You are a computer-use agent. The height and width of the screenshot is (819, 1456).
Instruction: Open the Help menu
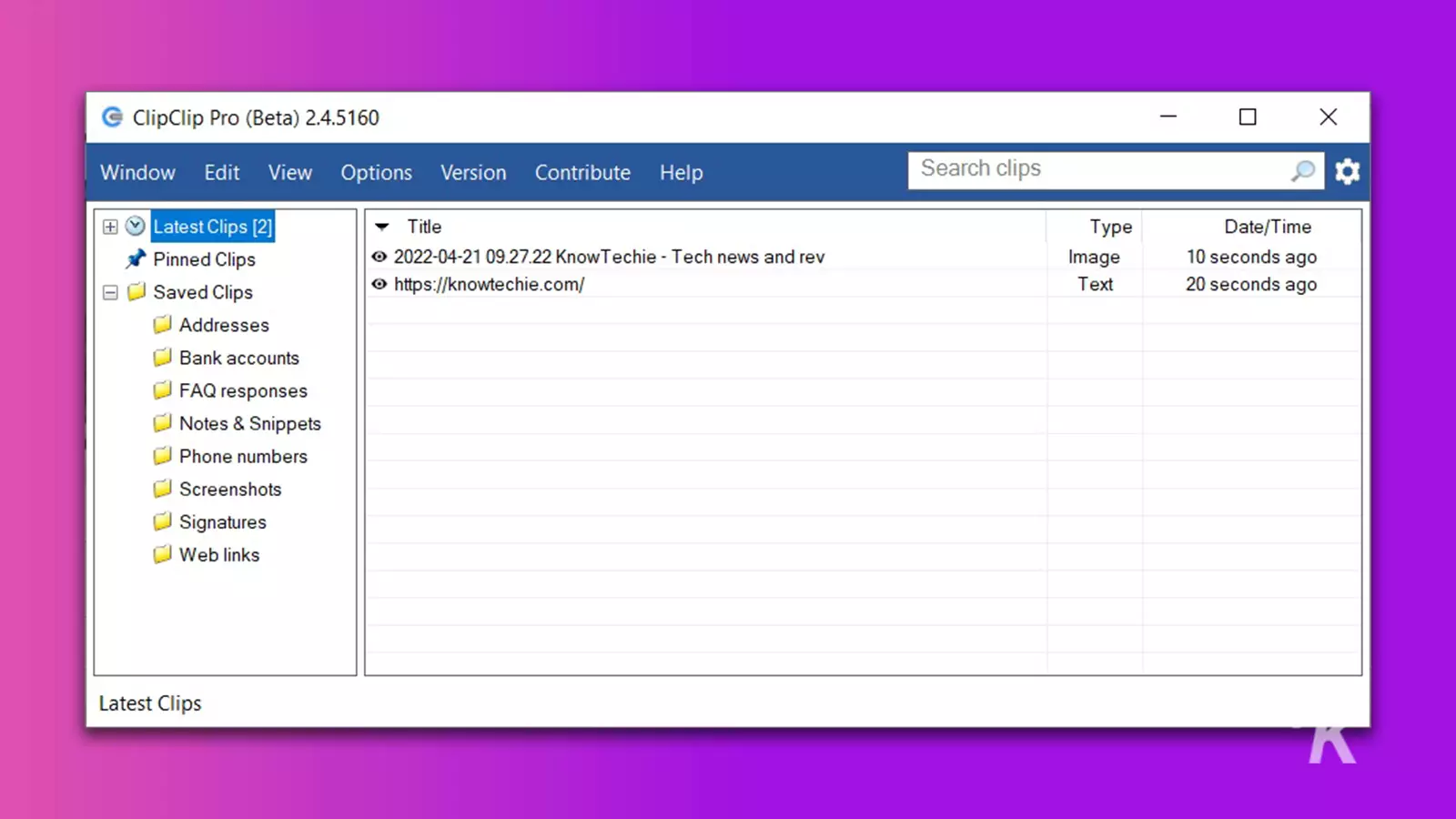point(681,172)
